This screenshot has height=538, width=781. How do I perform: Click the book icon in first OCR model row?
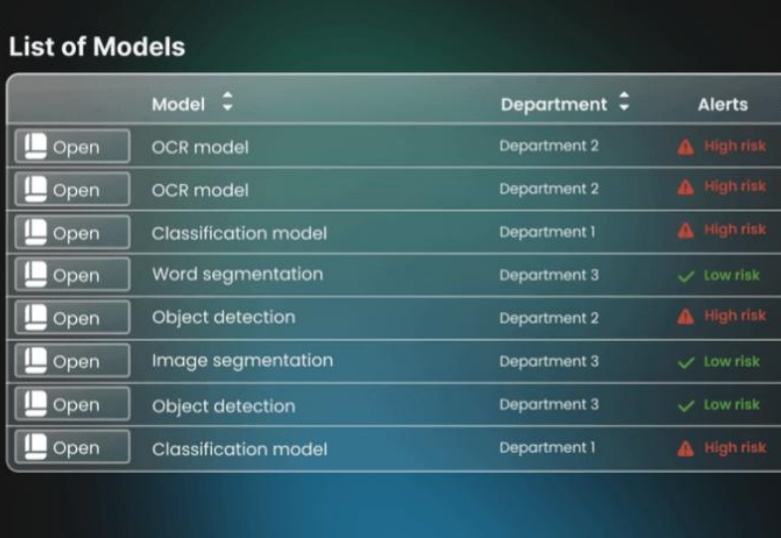tap(35, 146)
